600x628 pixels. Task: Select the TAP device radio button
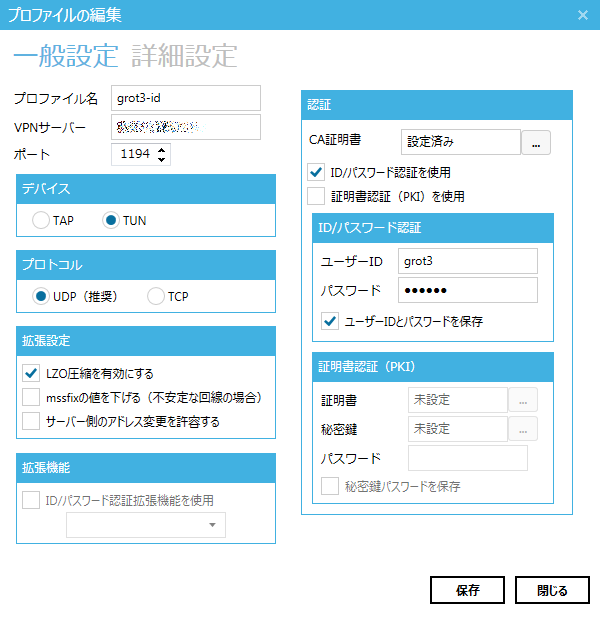(x=41, y=219)
